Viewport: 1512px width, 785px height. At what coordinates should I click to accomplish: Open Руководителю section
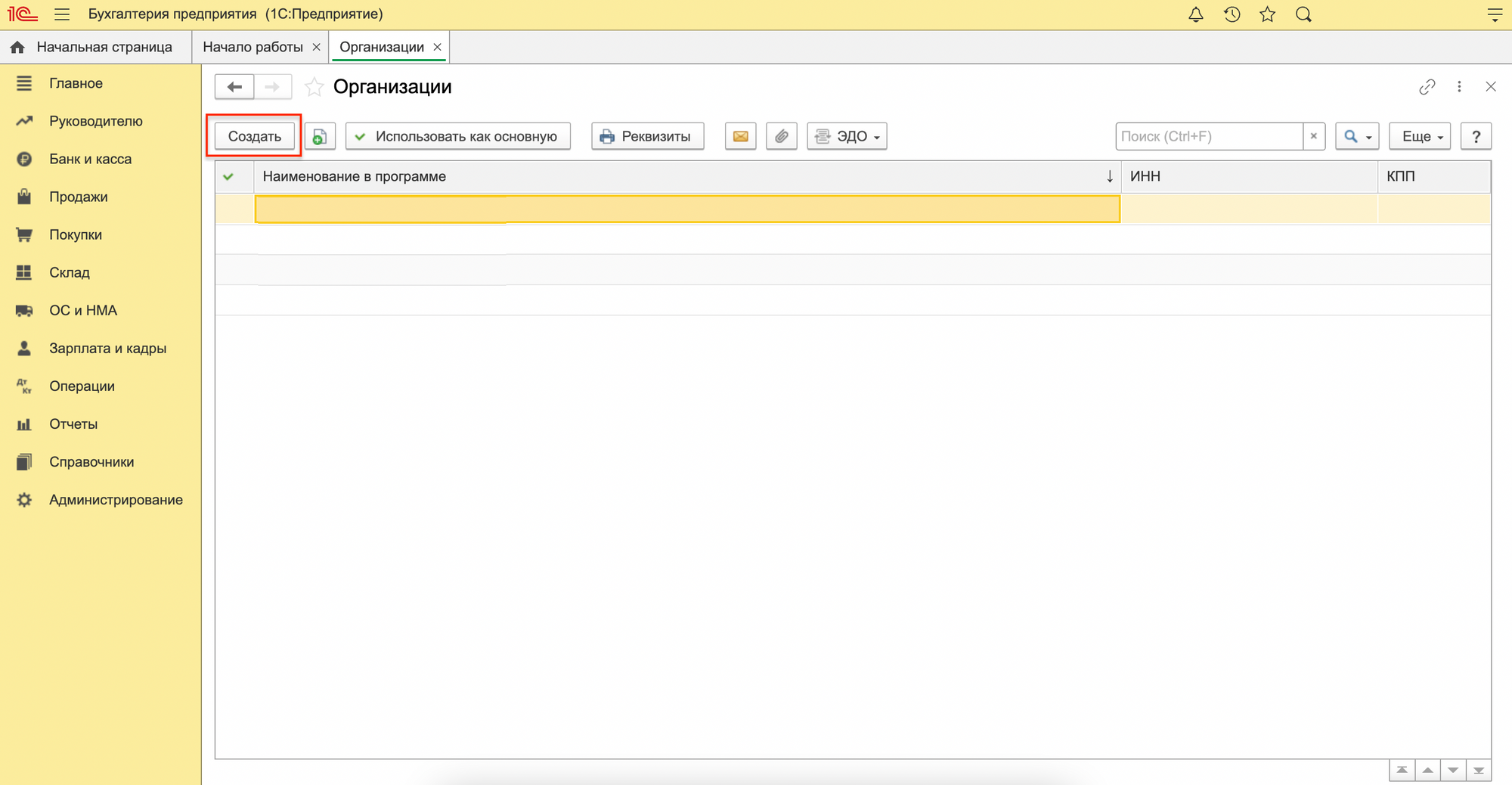(x=95, y=121)
